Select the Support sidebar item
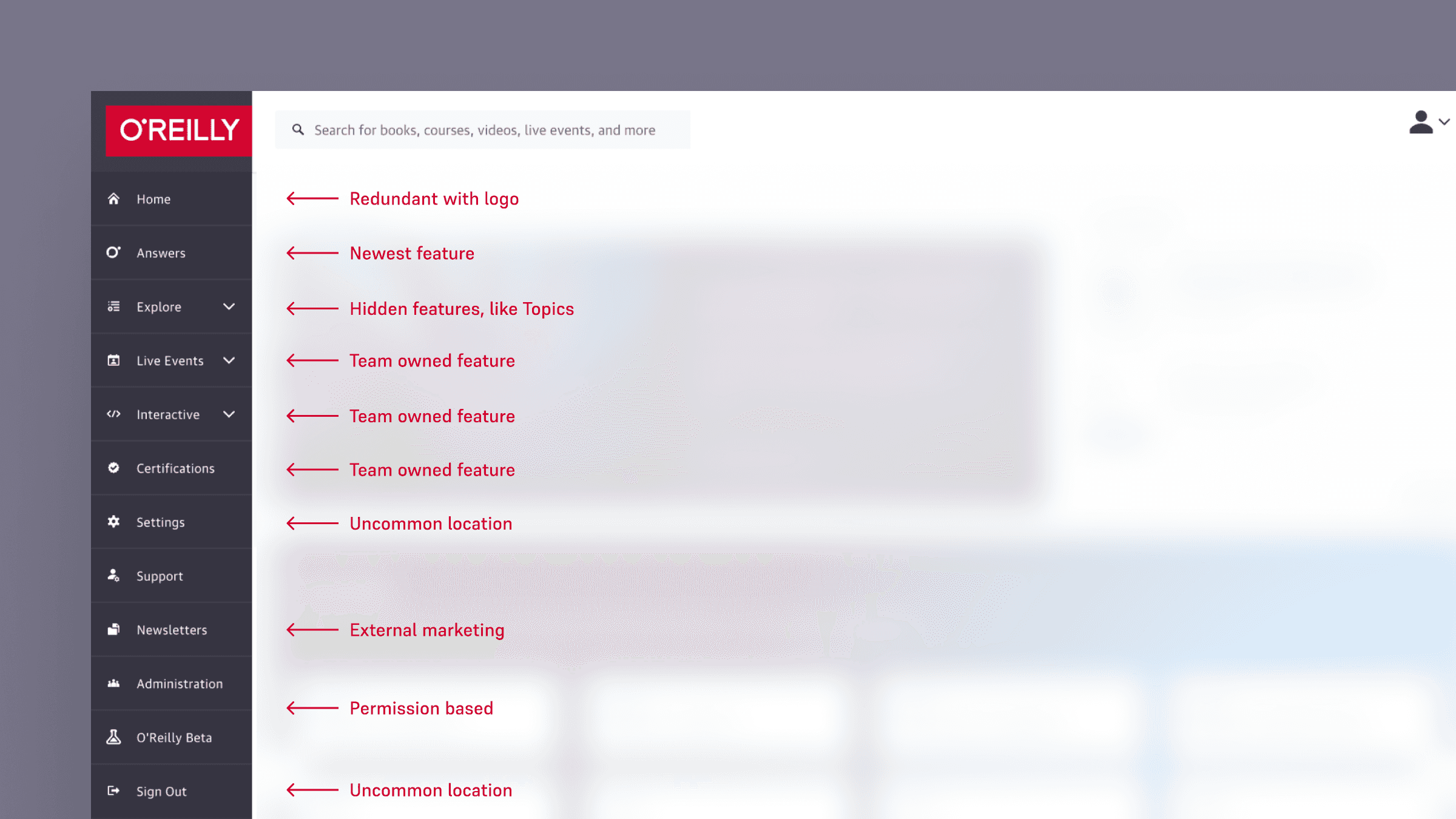Viewport: 1456px width, 819px height. pyautogui.click(x=171, y=576)
